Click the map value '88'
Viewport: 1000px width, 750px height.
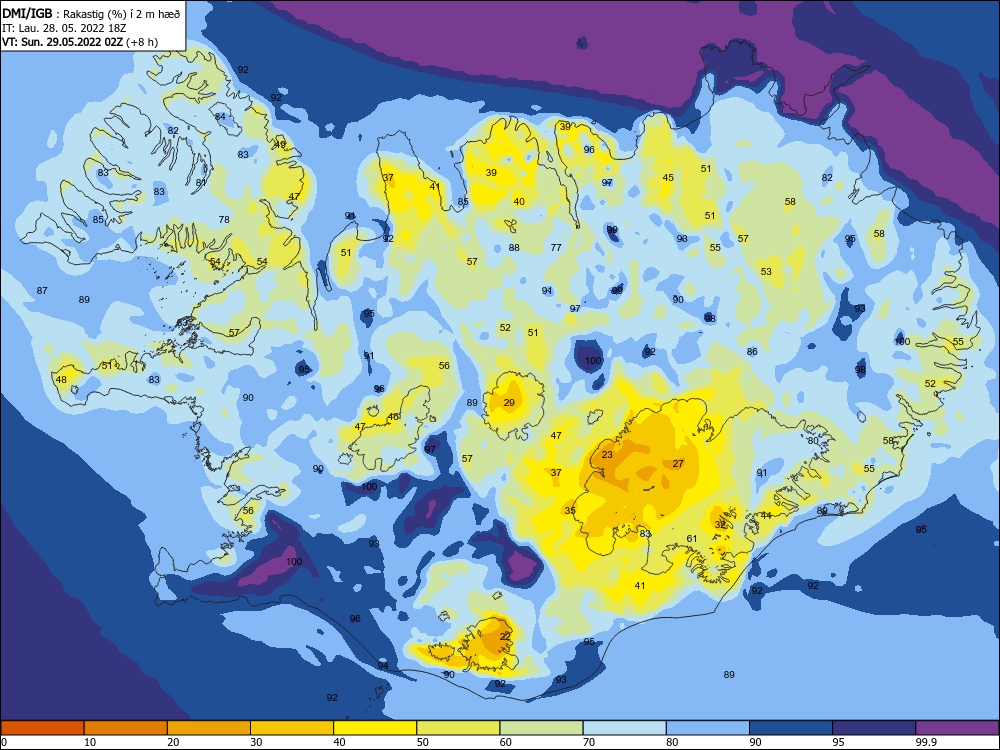(x=514, y=247)
